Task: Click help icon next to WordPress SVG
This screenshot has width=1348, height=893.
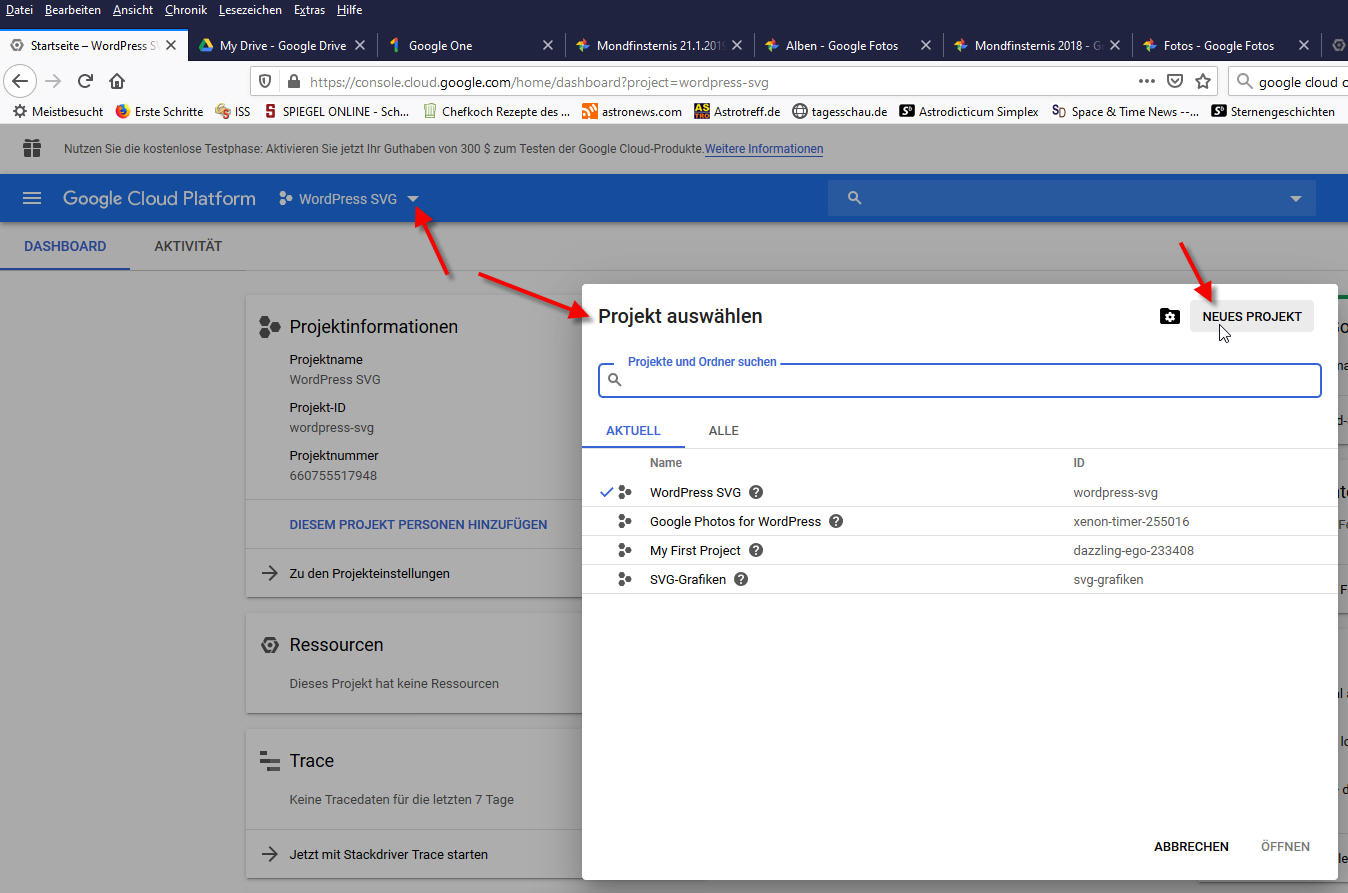Action: 756,492
